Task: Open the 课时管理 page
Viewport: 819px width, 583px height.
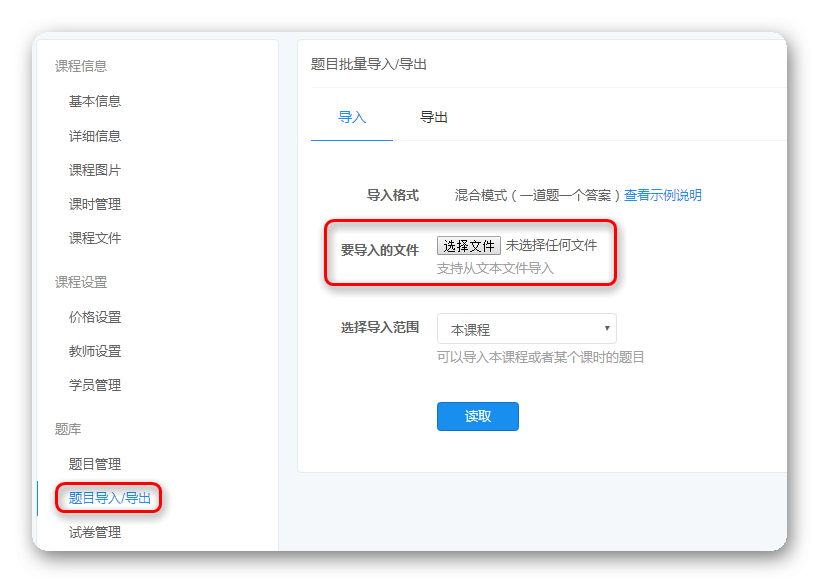Action: (95, 204)
